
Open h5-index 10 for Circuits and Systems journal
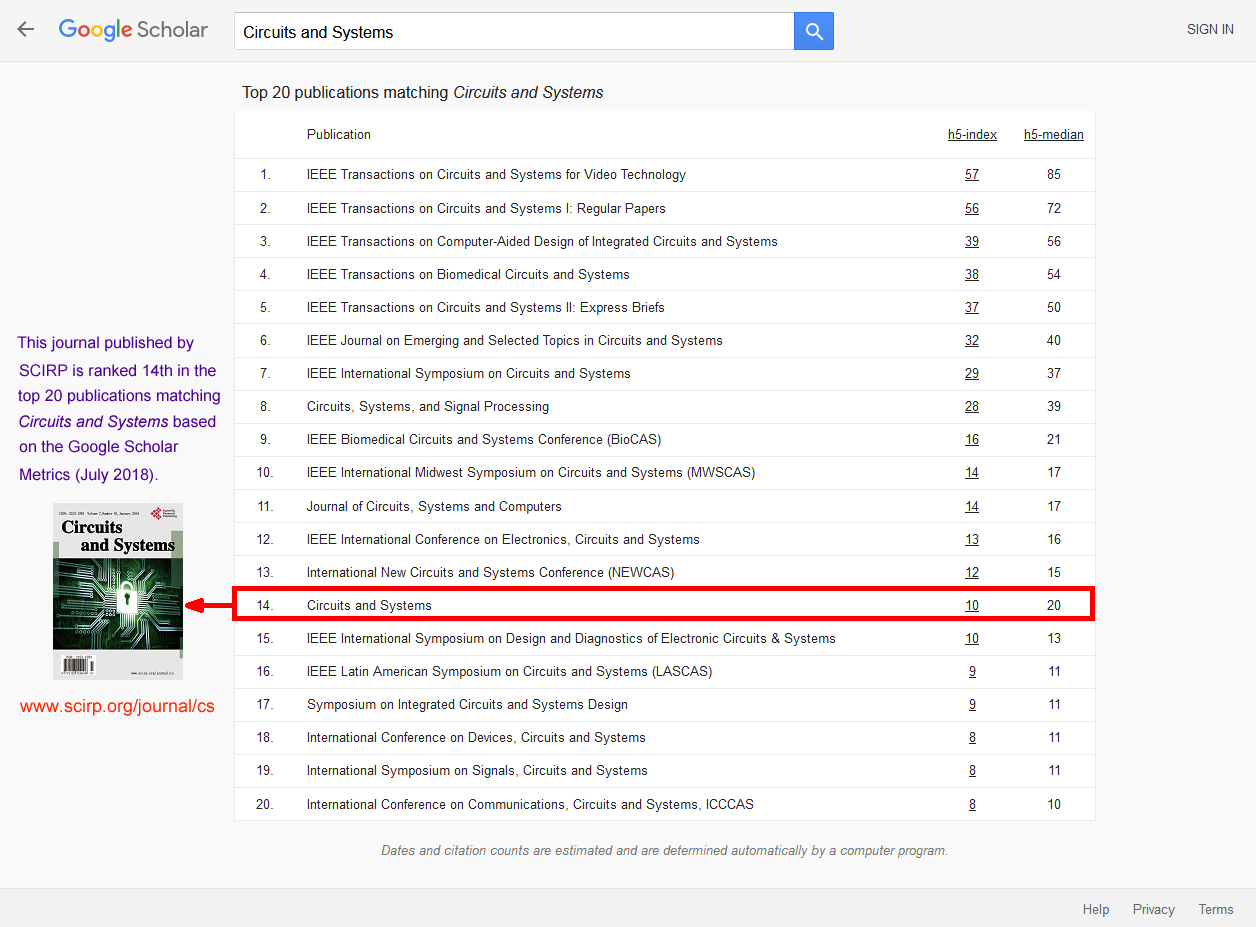click(x=972, y=605)
